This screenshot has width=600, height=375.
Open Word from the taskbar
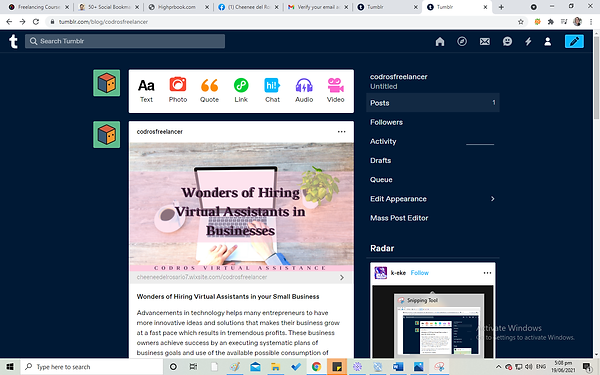[398, 367]
